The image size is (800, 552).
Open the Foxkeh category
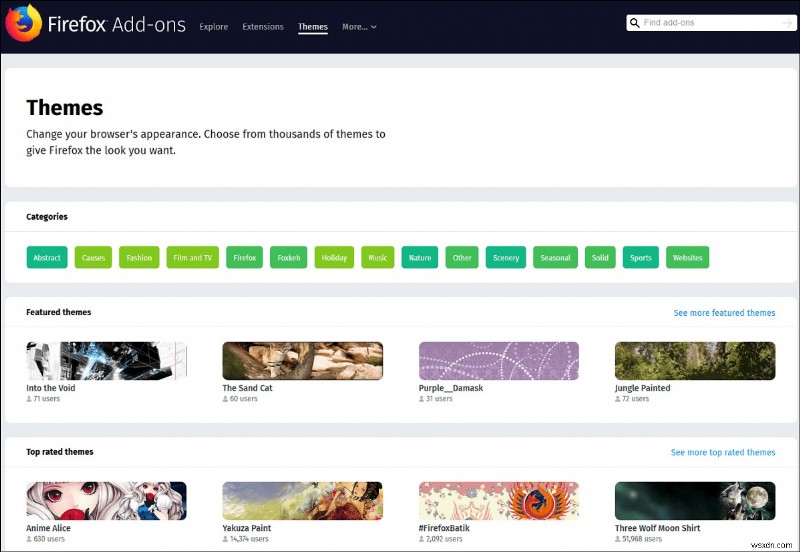coord(289,258)
